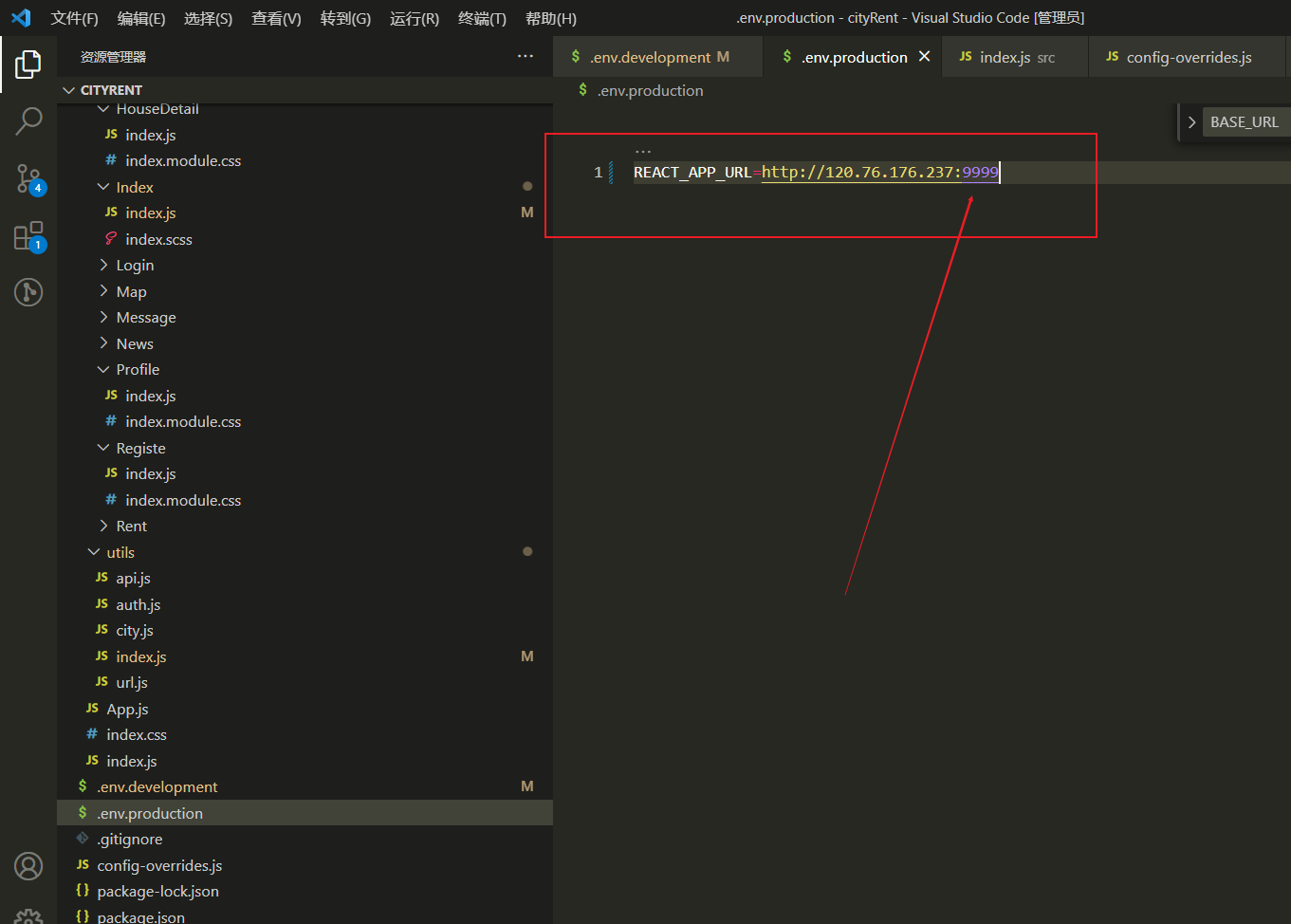Open the Explorer view in activity bar
The width and height of the screenshot is (1291, 924).
tap(28, 65)
